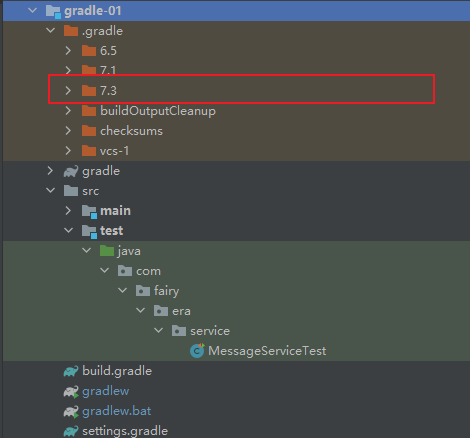Expand the 6.5 folder

click(68, 51)
